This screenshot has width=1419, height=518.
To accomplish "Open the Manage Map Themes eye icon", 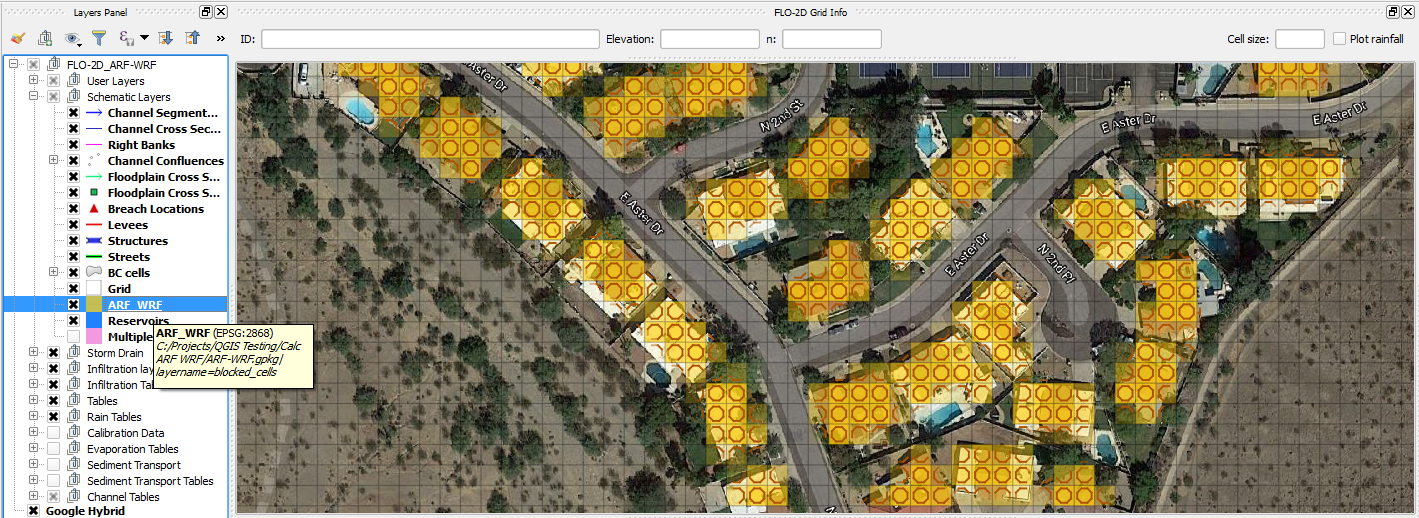I will (73, 39).
